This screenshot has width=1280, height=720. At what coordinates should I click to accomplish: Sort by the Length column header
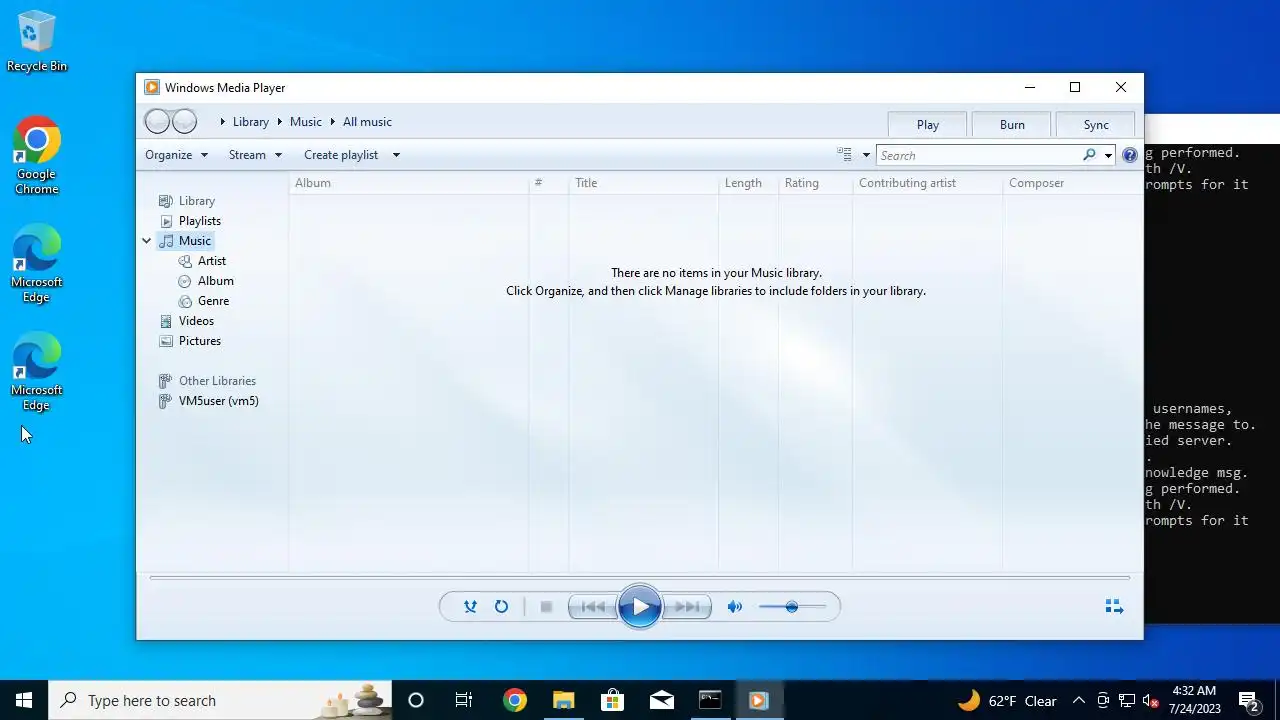[748, 183]
